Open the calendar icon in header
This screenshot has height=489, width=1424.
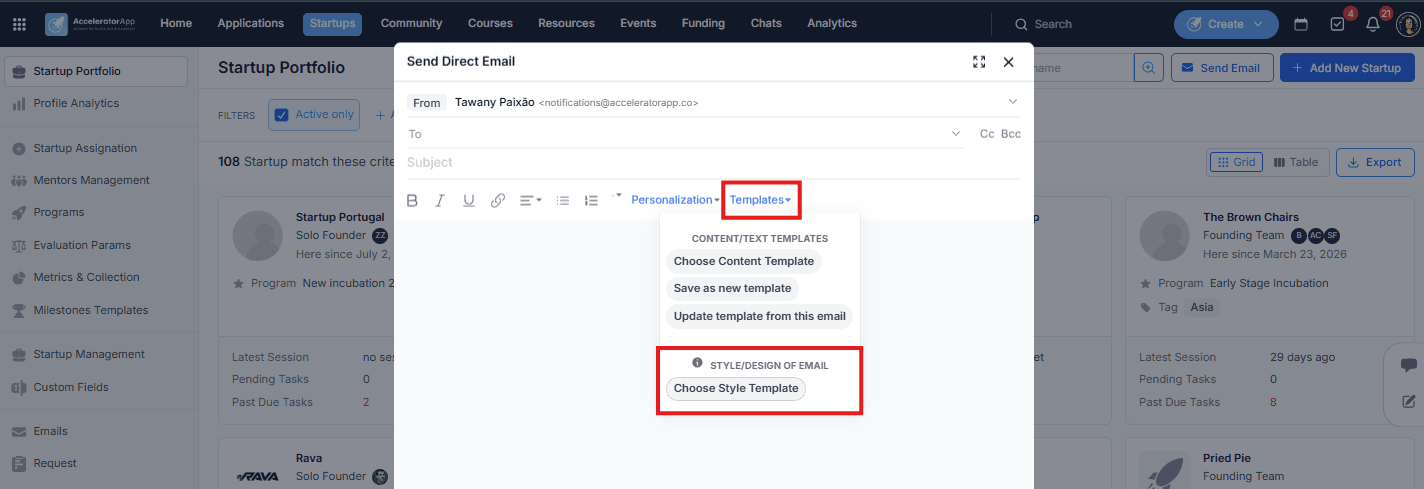(x=1301, y=24)
